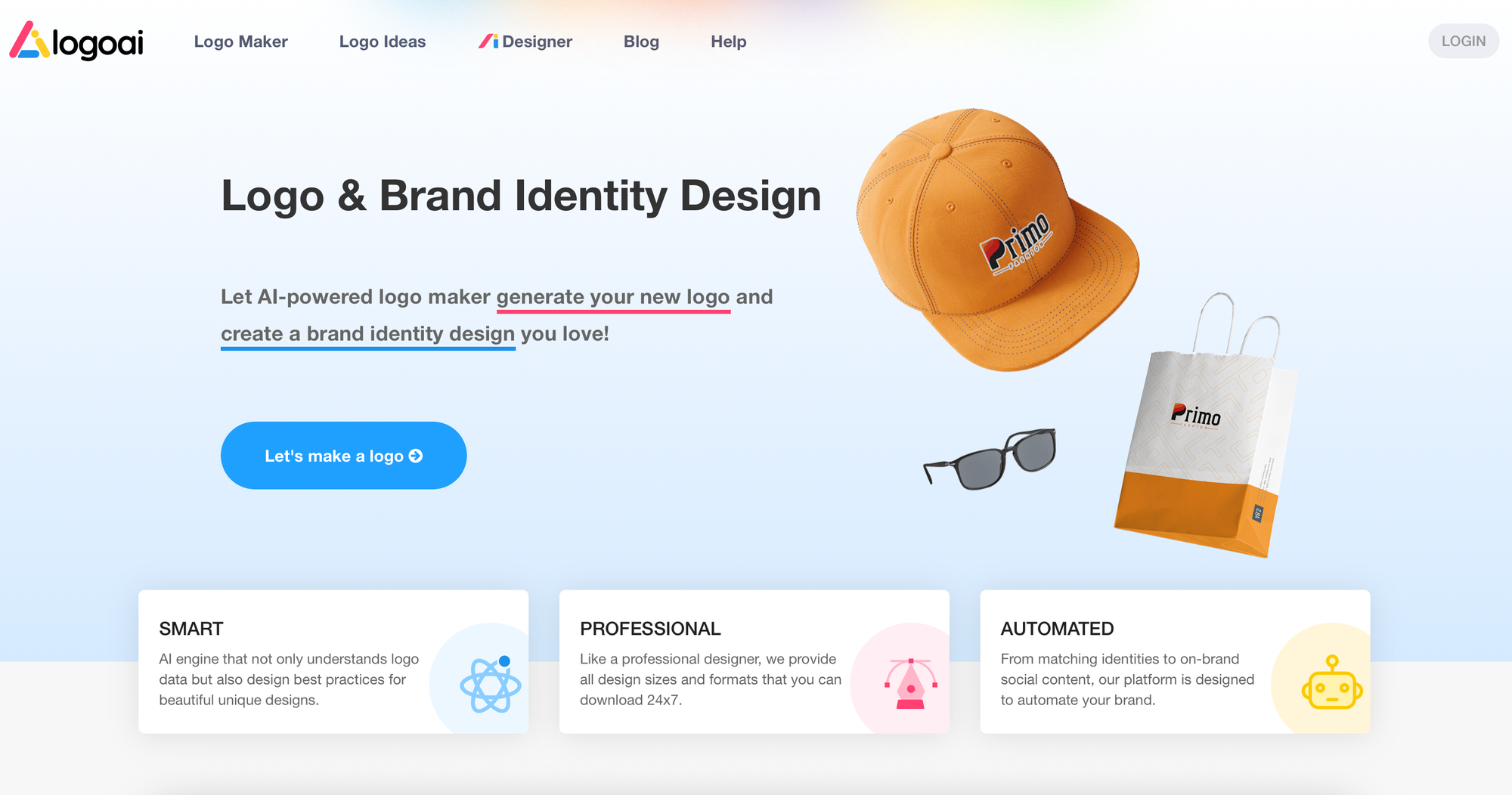This screenshot has width=1512, height=795.
Task: Click Let's make a logo button
Action: [343, 456]
